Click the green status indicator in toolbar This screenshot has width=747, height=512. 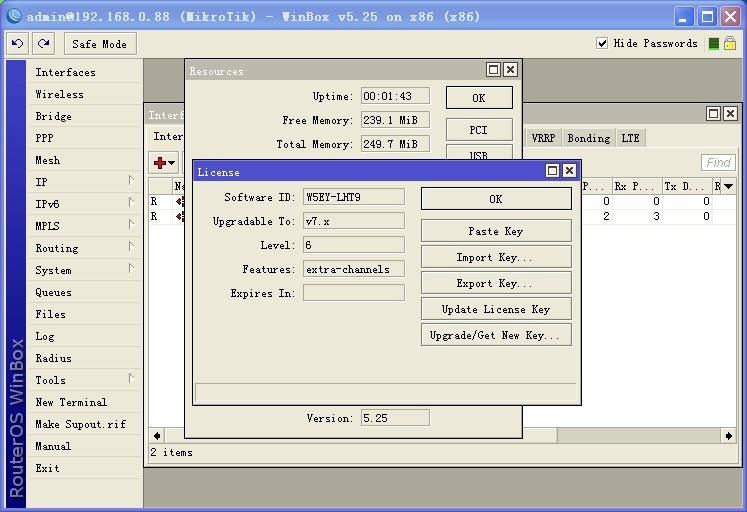713,44
